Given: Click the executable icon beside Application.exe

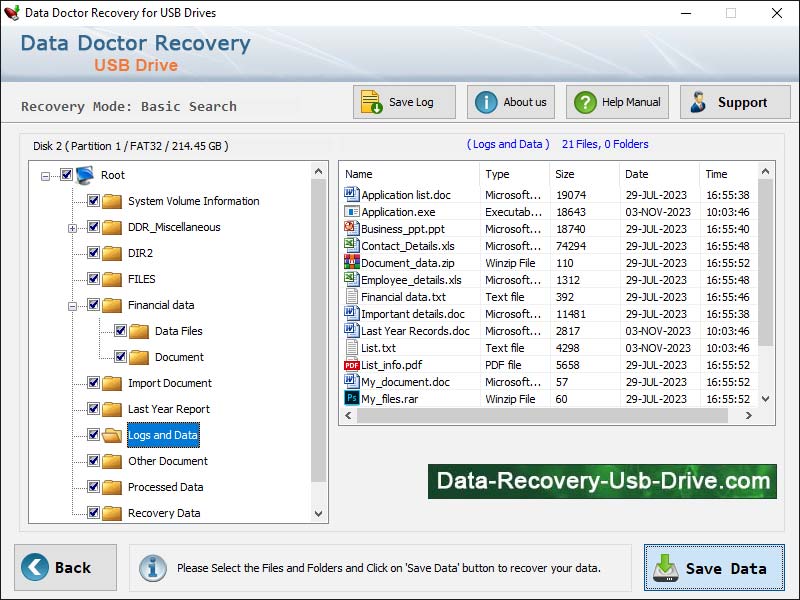Looking at the screenshot, I should (x=352, y=212).
